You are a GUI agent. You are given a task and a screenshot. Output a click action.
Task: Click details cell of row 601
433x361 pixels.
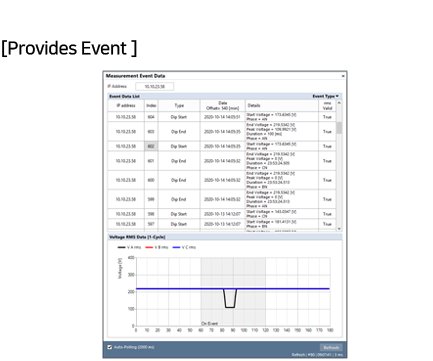click(282, 161)
